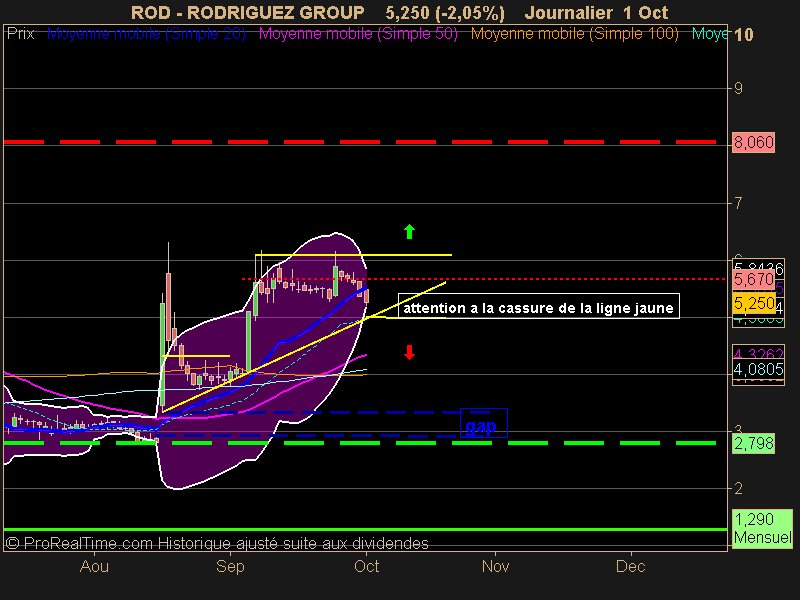Screen dimensions: 800x600
Task: Click the 'Nov' time axis label
Action: 495,566
